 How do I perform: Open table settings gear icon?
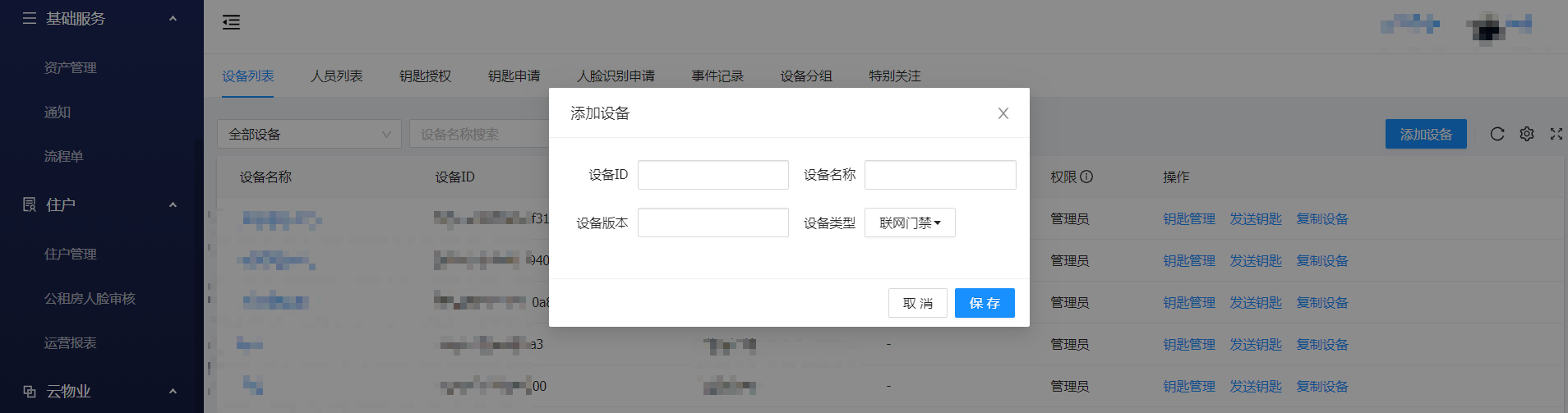point(1526,134)
